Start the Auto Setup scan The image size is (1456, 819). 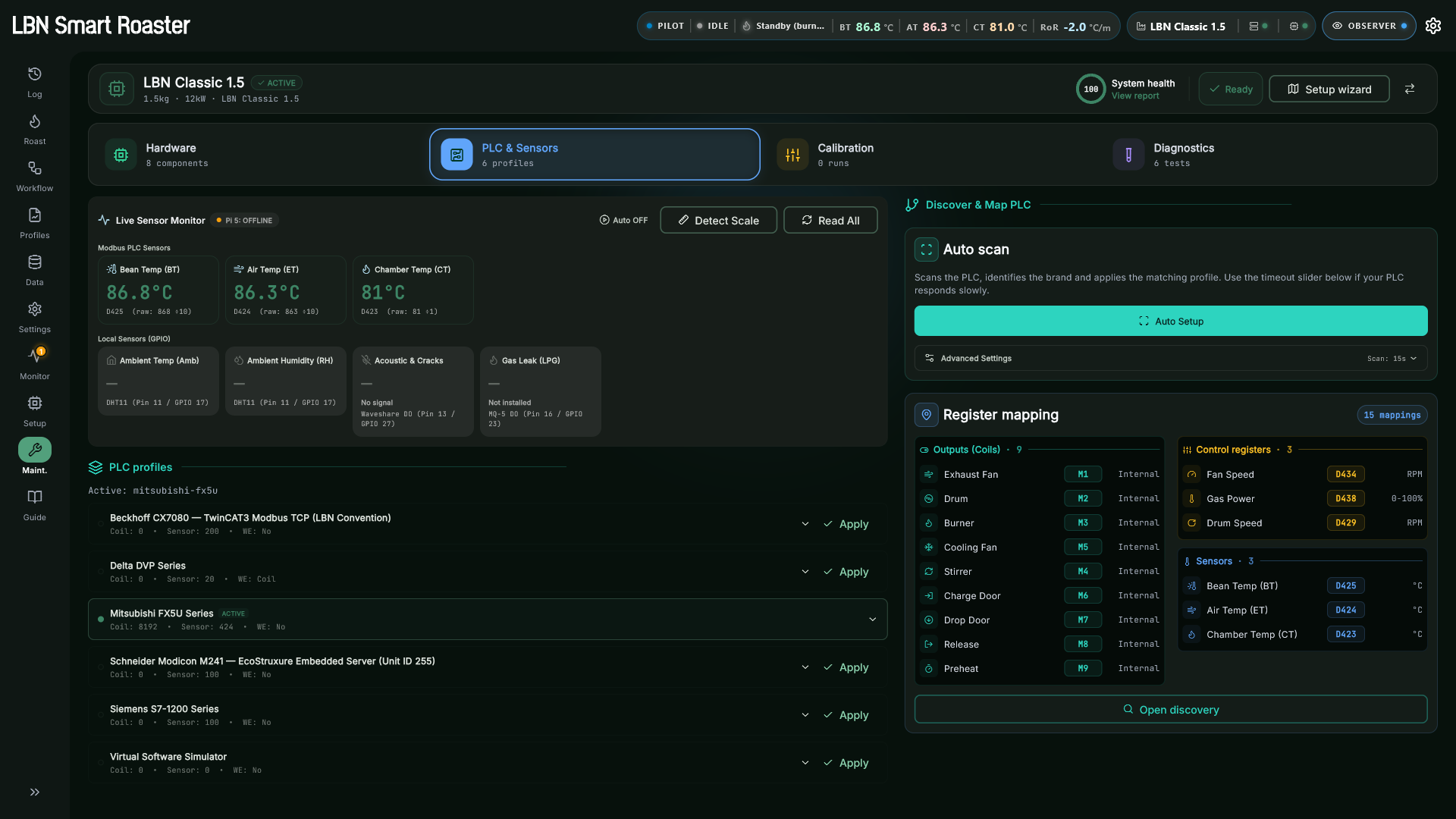pyautogui.click(x=1171, y=322)
